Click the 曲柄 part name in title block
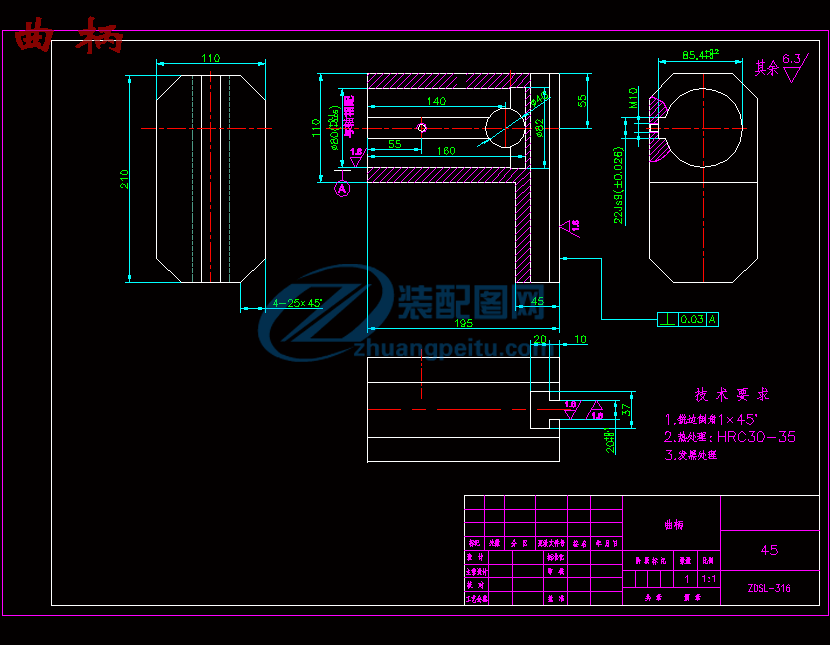 click(677, 524)
